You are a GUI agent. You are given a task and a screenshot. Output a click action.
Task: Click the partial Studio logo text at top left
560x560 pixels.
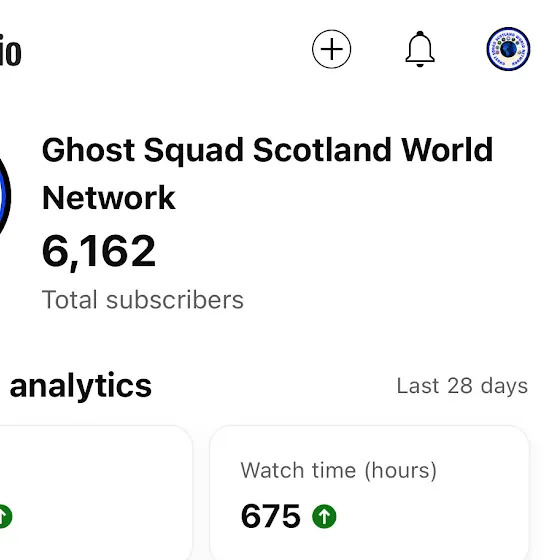point(10,53)
